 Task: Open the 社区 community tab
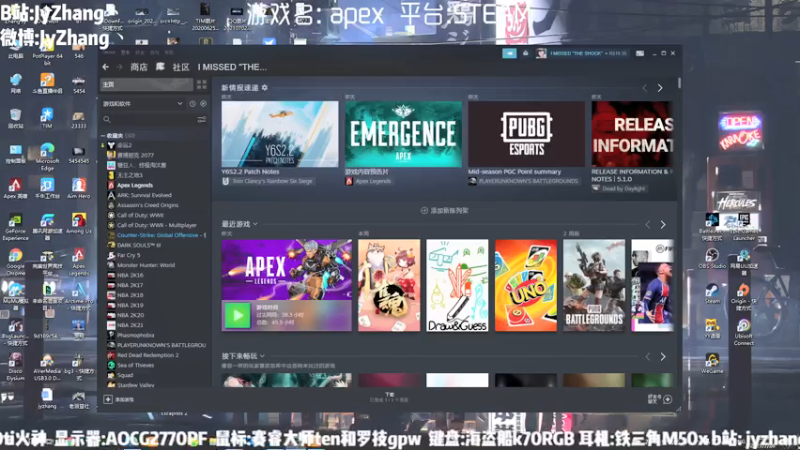coord(181,67)
